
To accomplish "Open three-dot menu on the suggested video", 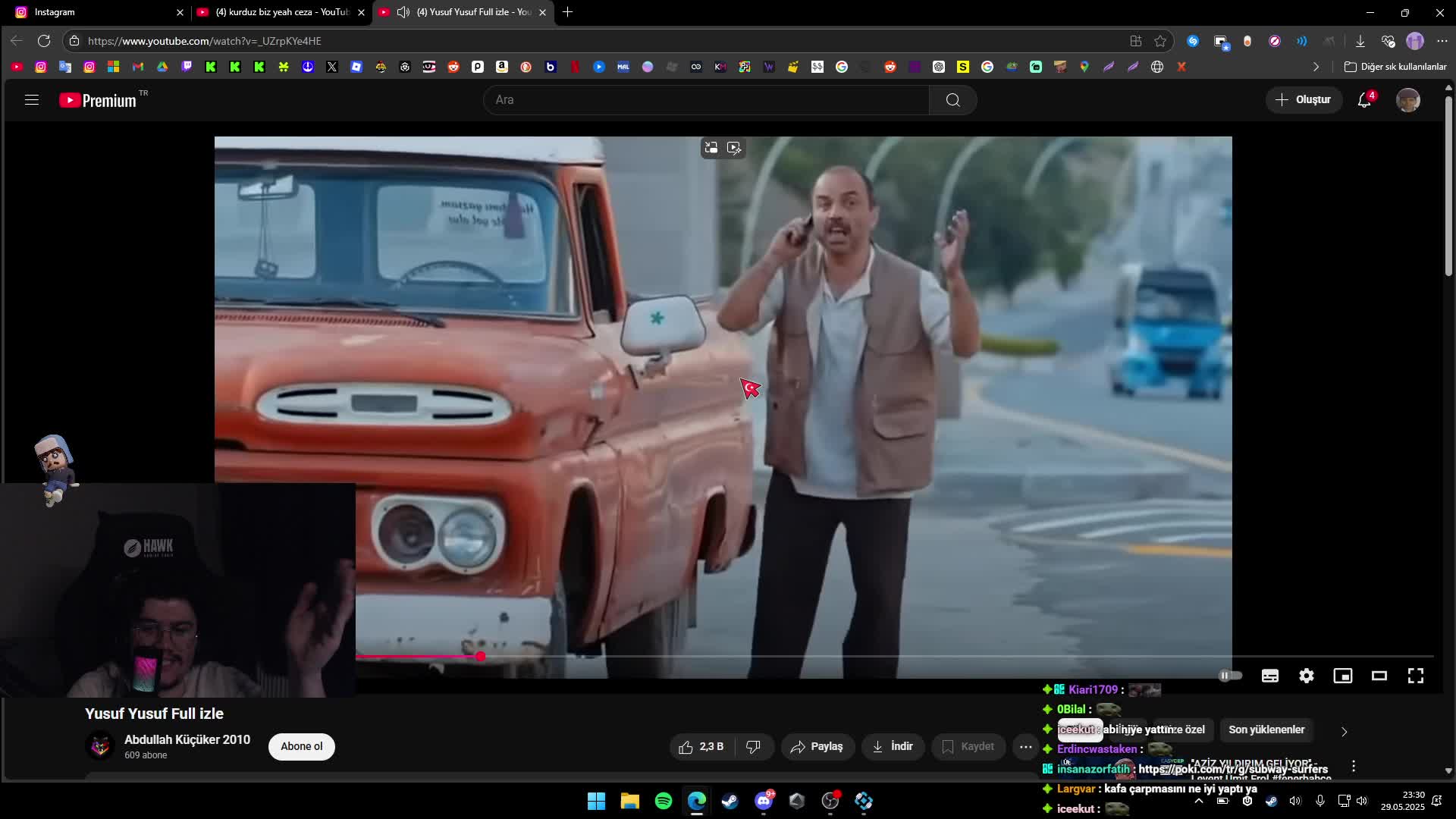I will point(1354,767).
